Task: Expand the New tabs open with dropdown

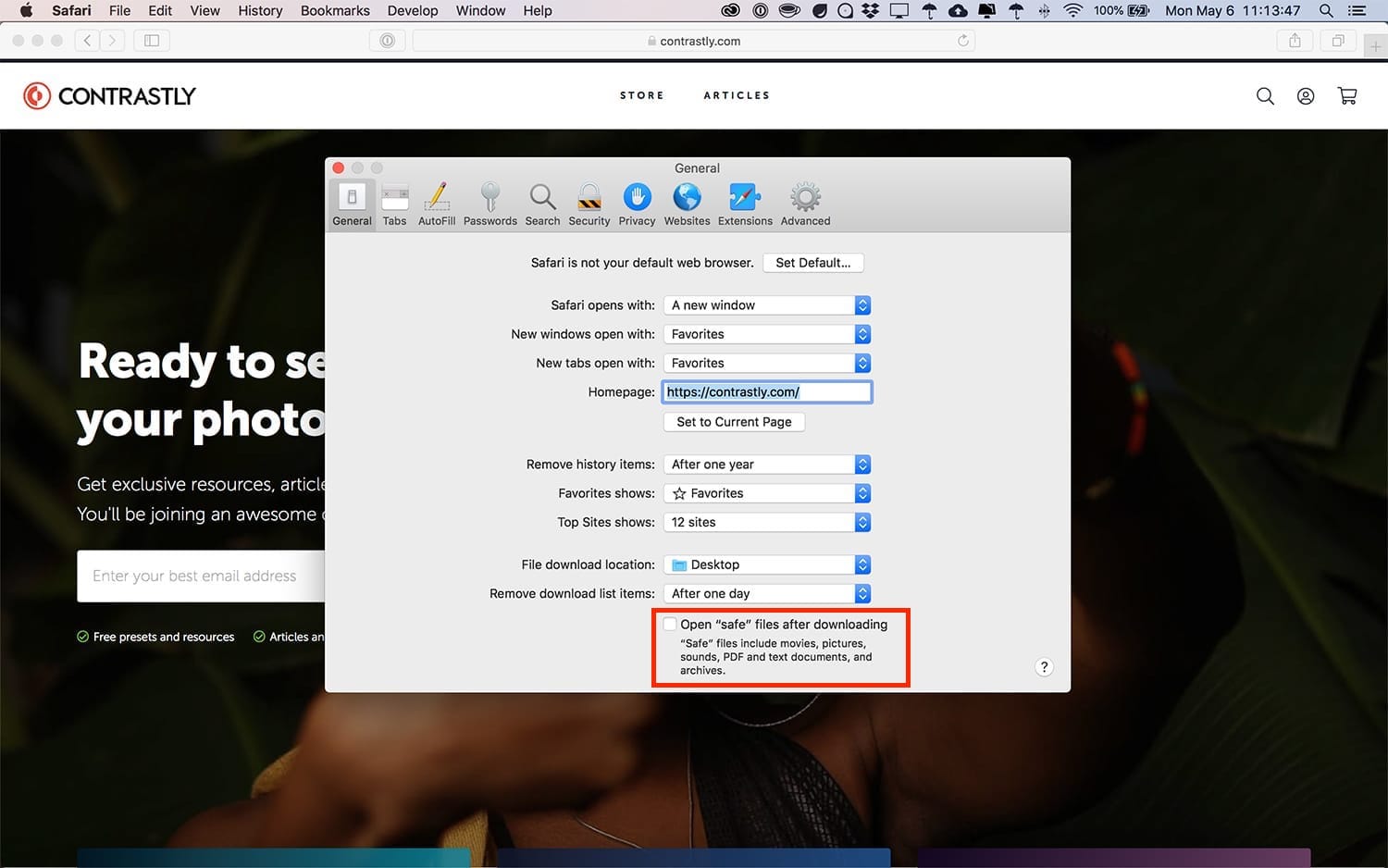Action: tap(767, 363)
